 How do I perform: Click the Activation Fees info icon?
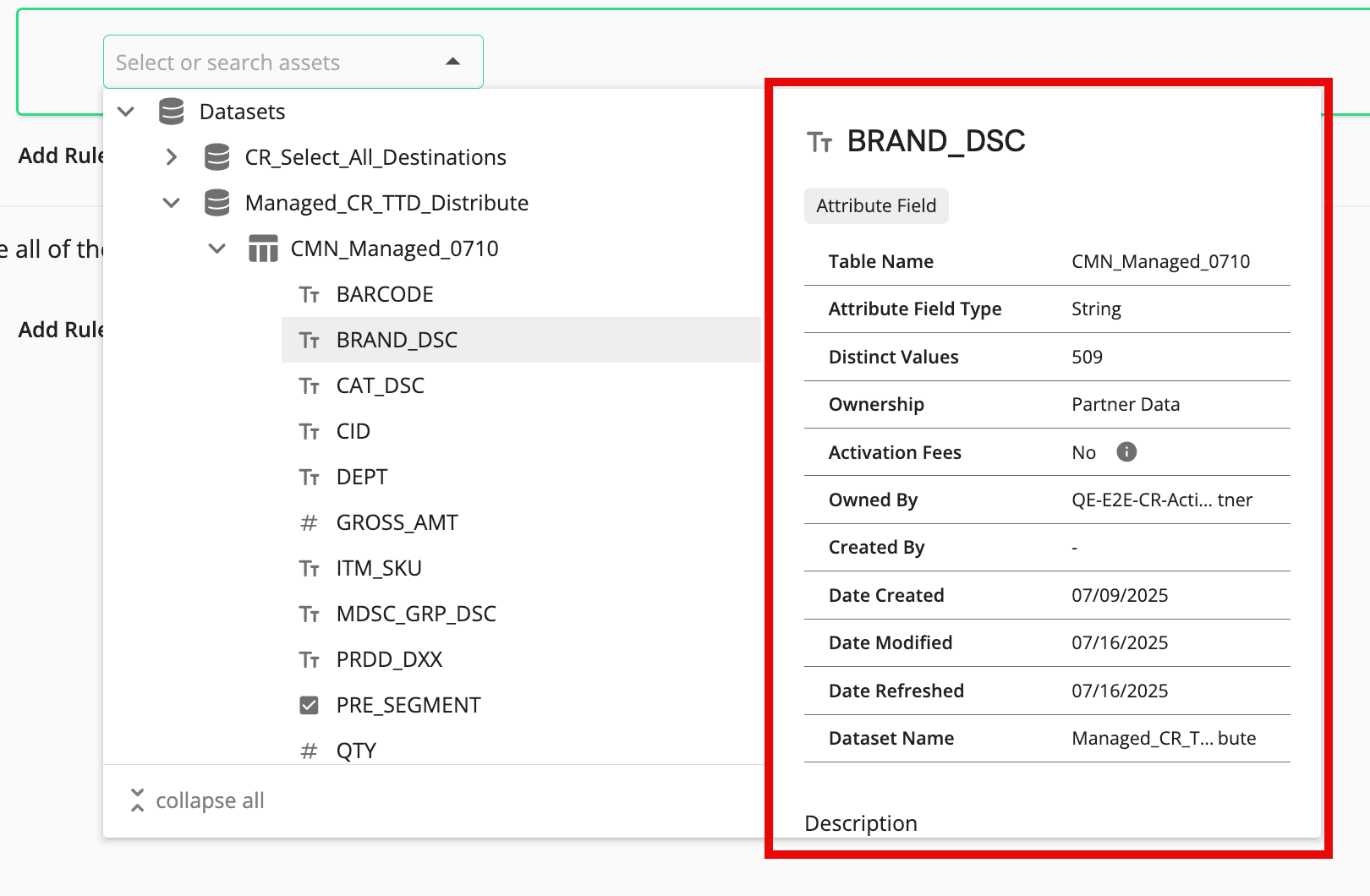pos(1126,452)
